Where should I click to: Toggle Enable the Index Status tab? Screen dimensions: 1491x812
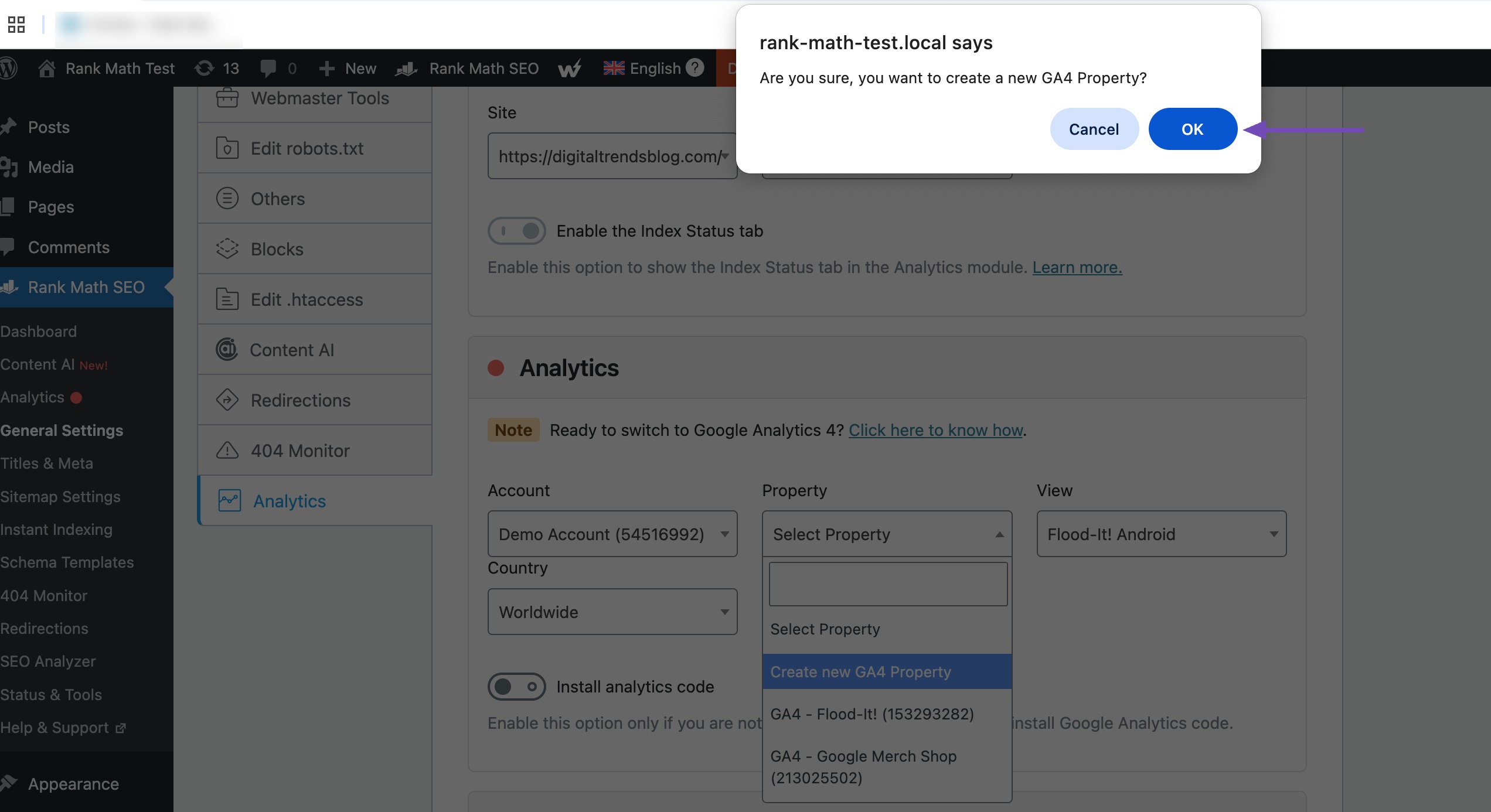point(516,231)
